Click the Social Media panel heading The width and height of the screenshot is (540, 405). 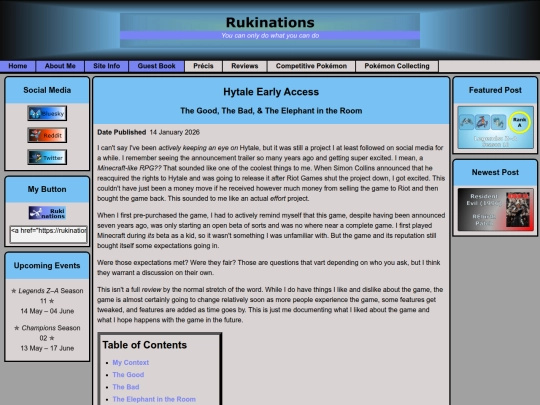click(47, 90)
